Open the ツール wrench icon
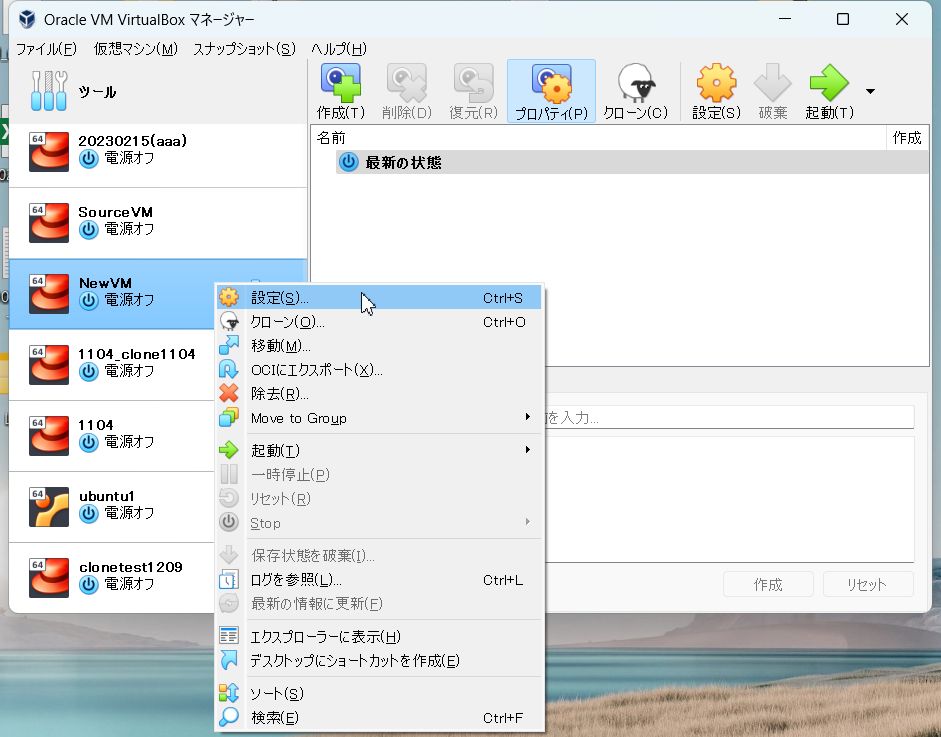 48,92
